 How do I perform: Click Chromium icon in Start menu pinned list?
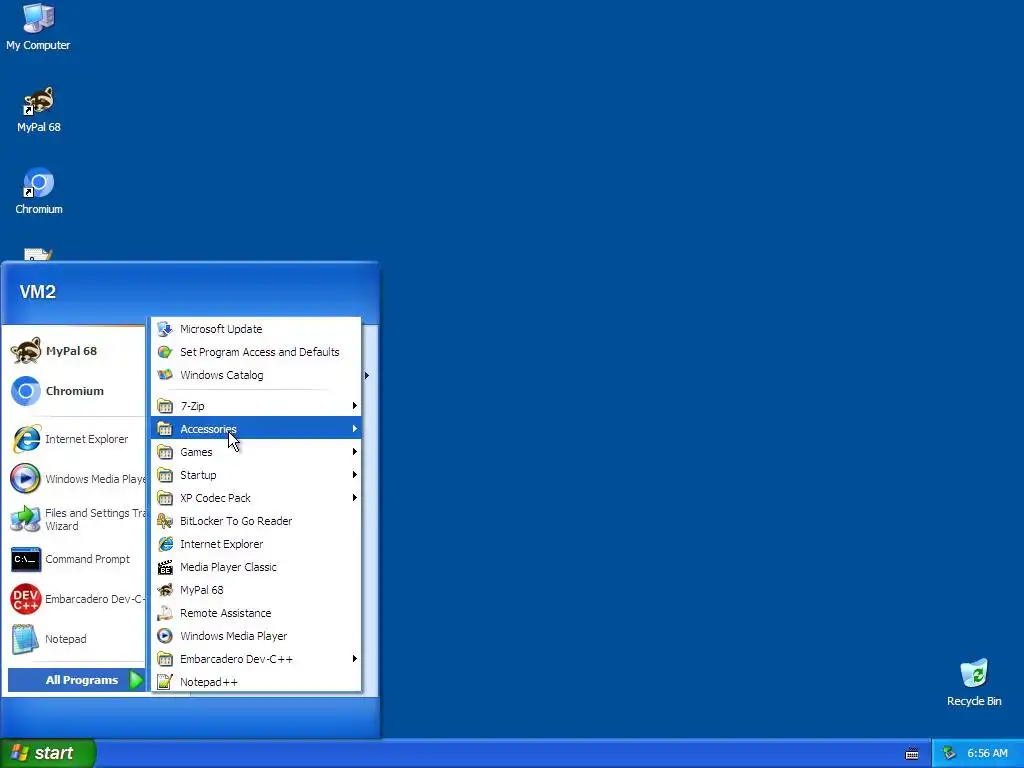pyautogui.click(x=26, y=391)
